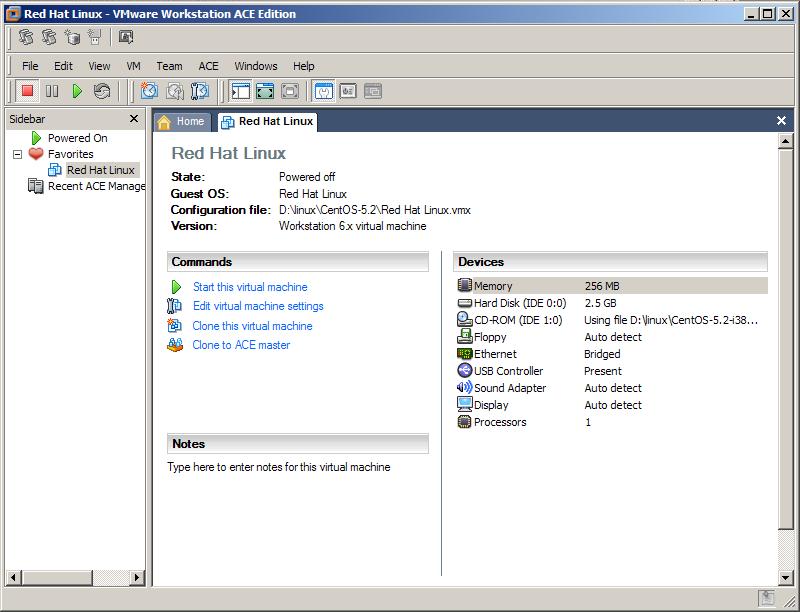Toggle sidebar visibility from the toolbar
This screenshot has width=800, height=612.
(240, 91)
